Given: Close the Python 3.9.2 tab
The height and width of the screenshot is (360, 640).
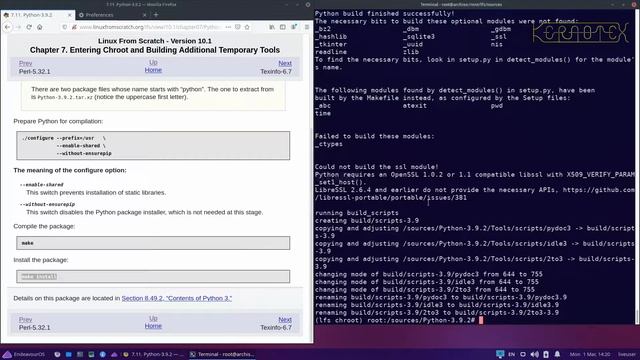Looking at the screenshot, I should (x=69, y=15).
